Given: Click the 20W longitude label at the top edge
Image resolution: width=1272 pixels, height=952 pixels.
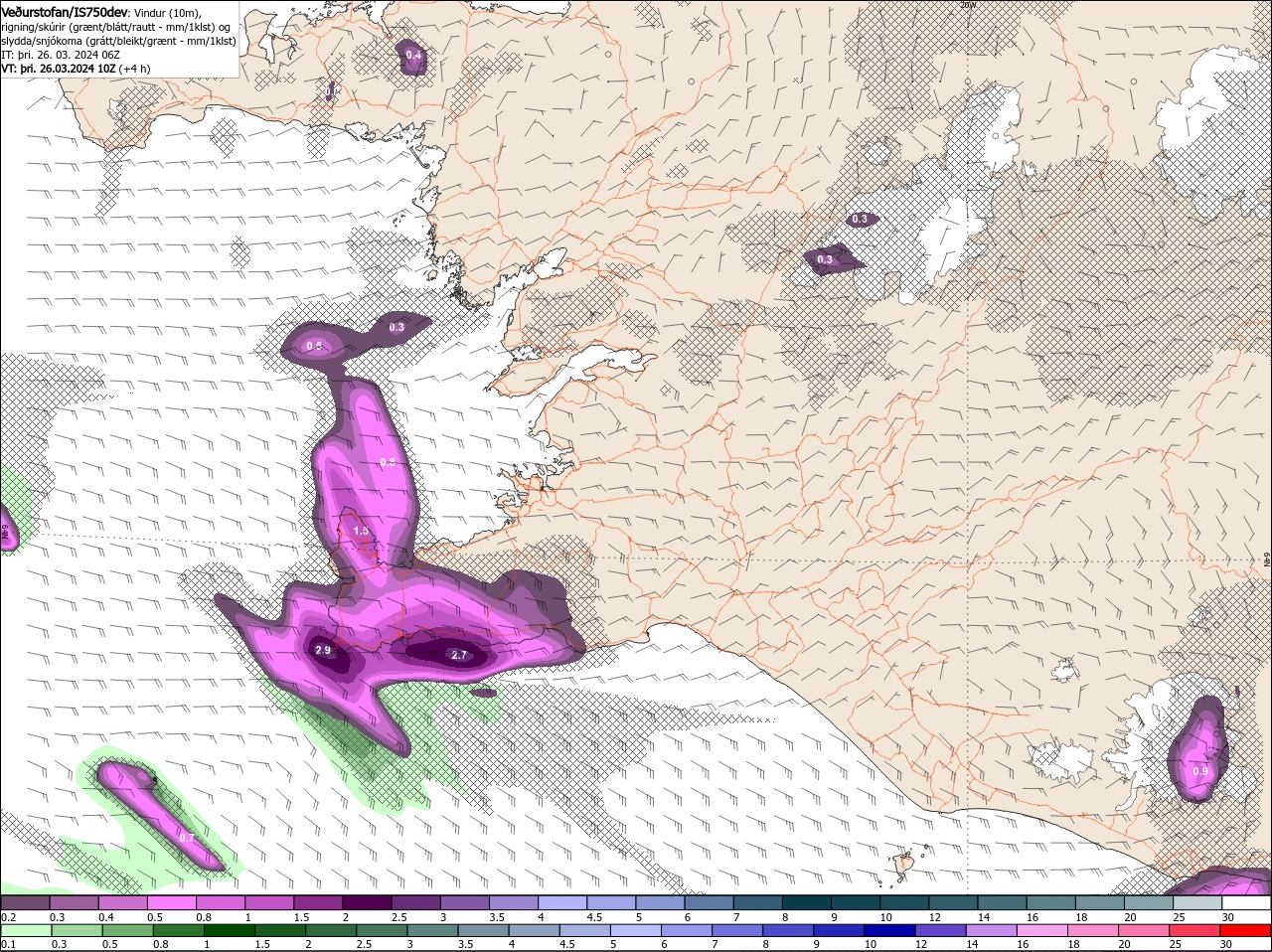Looking at the screenshot, I should coord(969,4).
